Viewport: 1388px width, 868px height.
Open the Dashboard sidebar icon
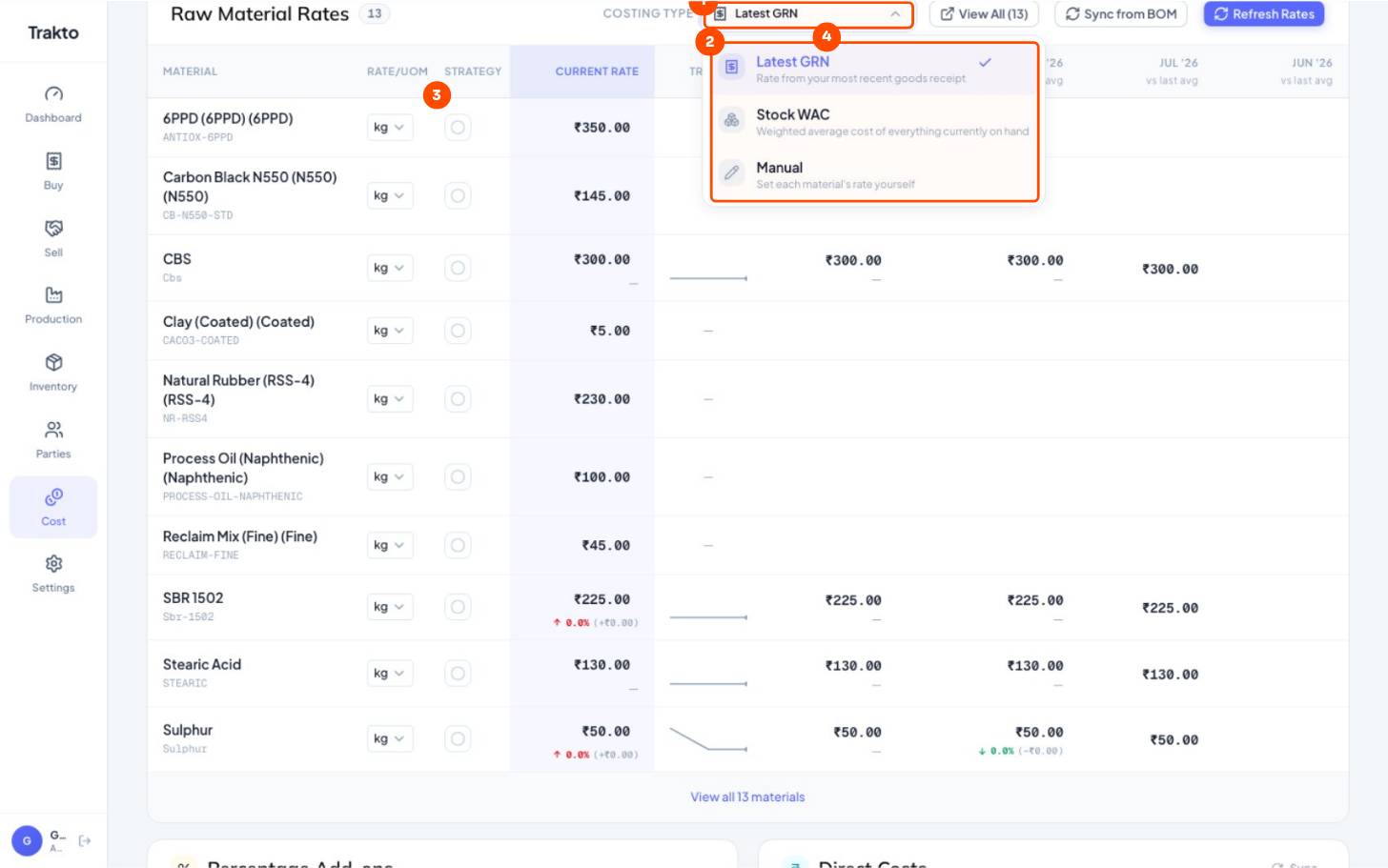point(53,93)
